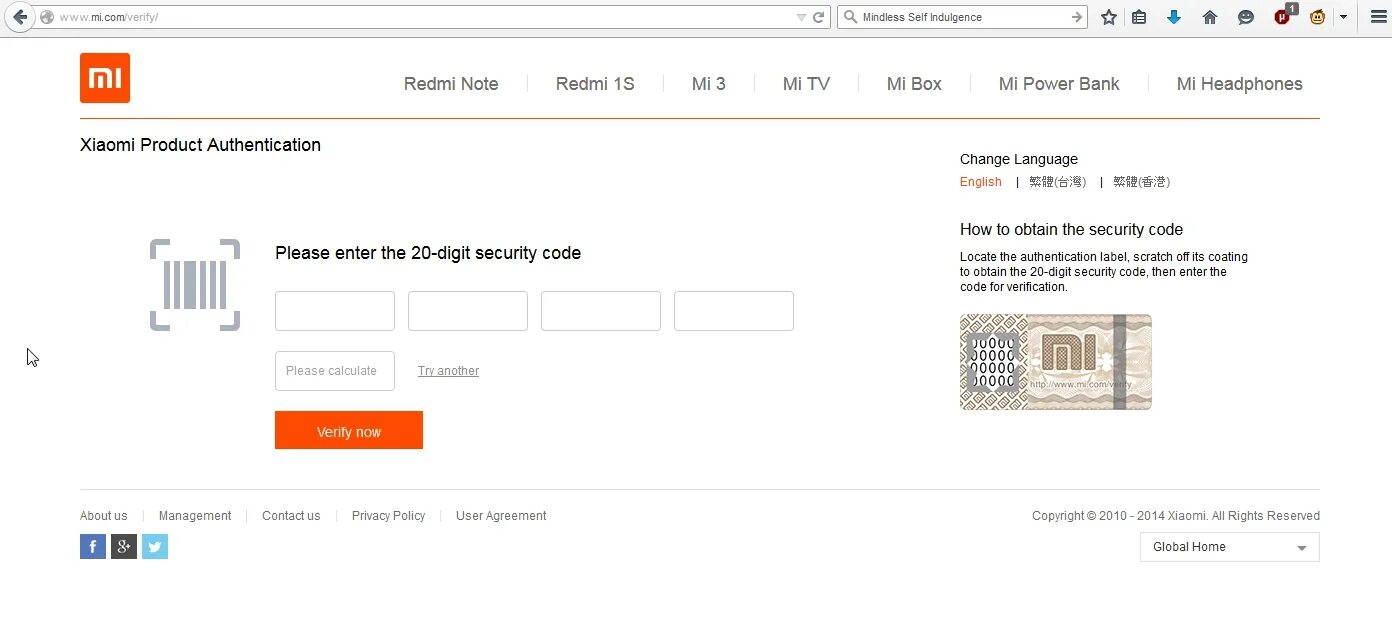
Task: Click the Try another captcha link
Action: point(448,371)
